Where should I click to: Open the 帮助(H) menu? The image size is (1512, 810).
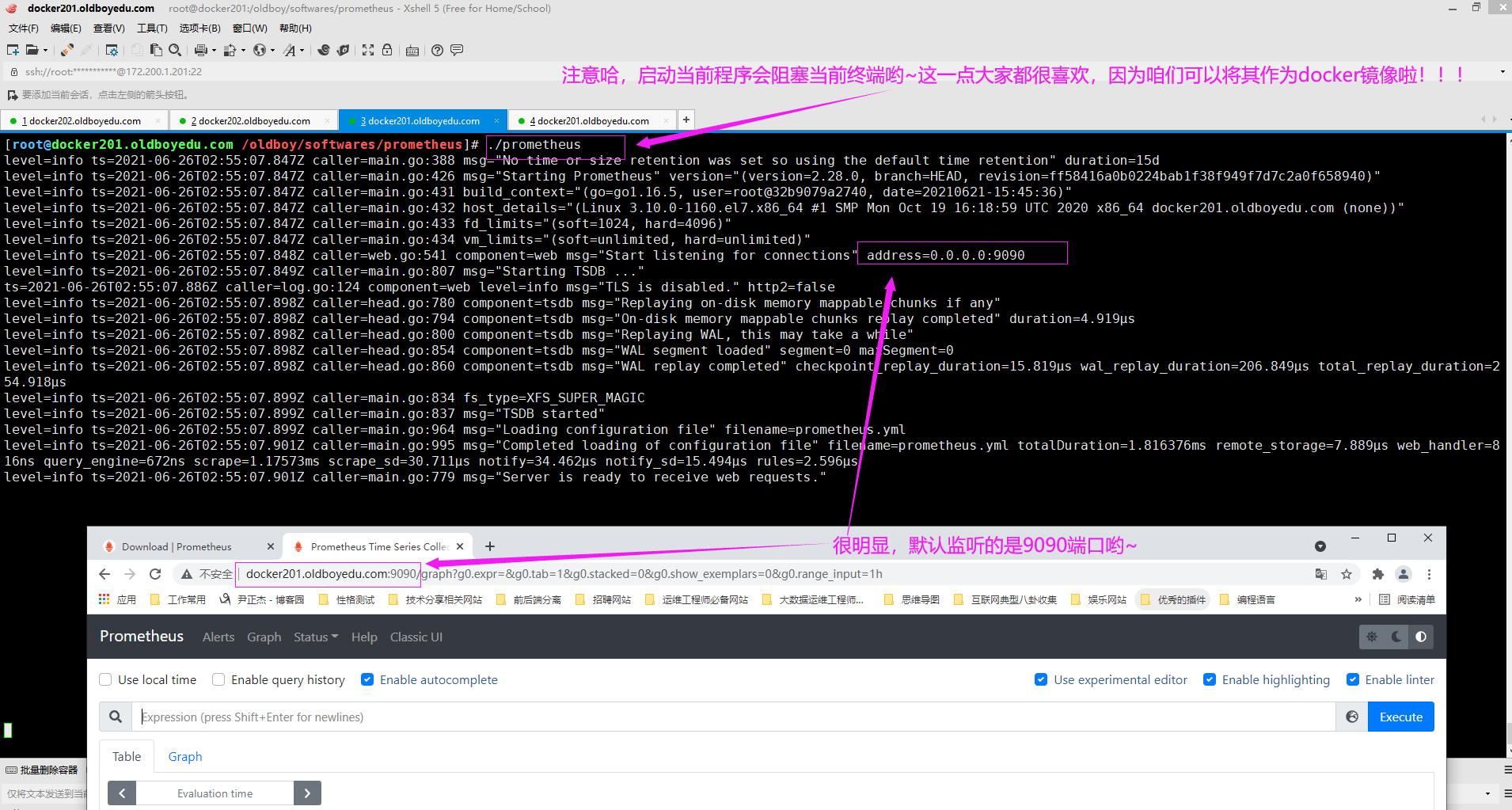coord(295,28)
